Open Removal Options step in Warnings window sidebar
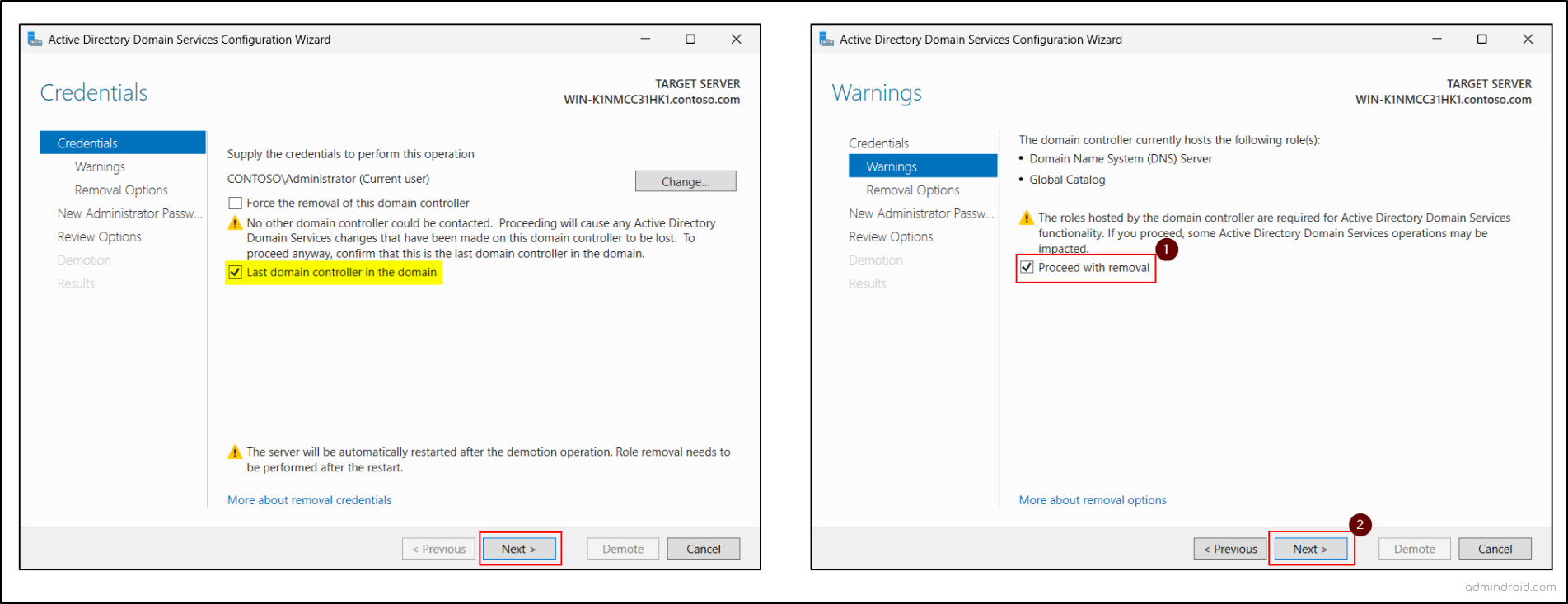 tap(913, 190)
